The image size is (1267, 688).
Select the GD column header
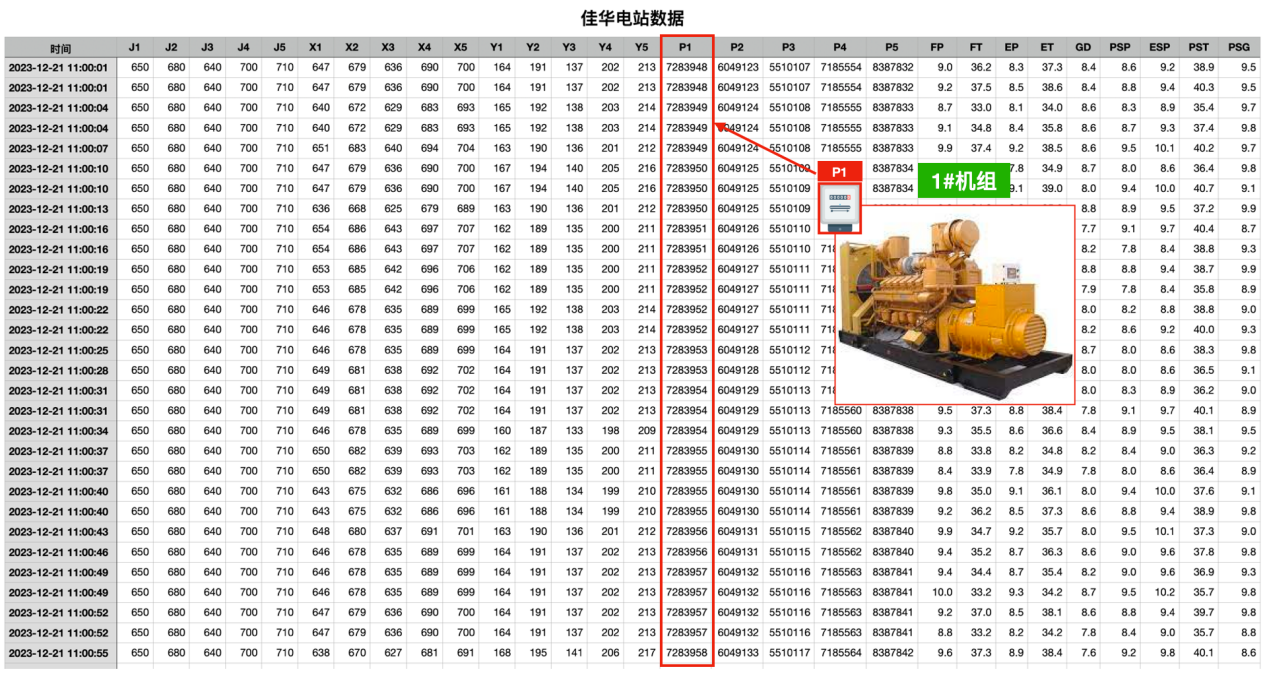click(1083, 47)
